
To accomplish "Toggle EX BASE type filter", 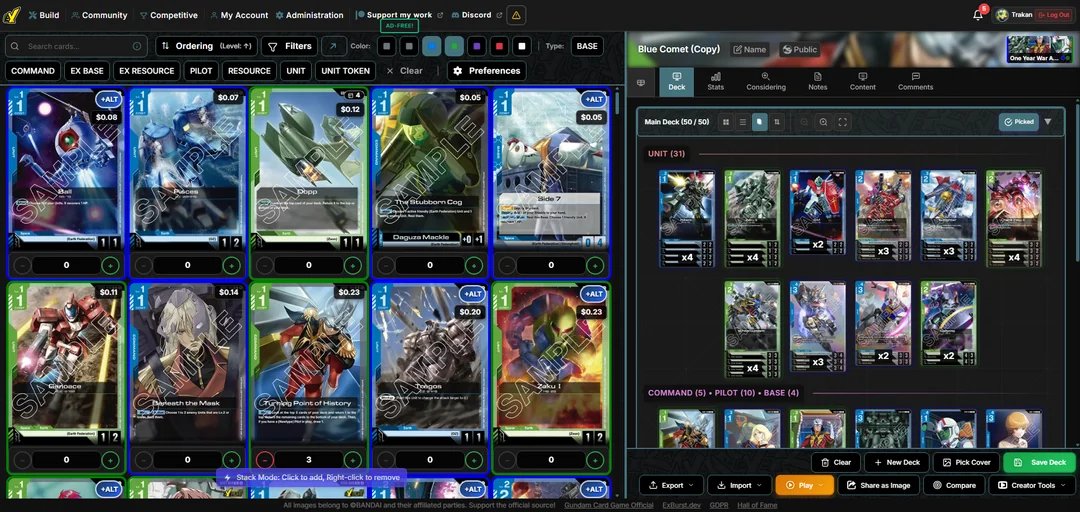I will click(87, 71).
